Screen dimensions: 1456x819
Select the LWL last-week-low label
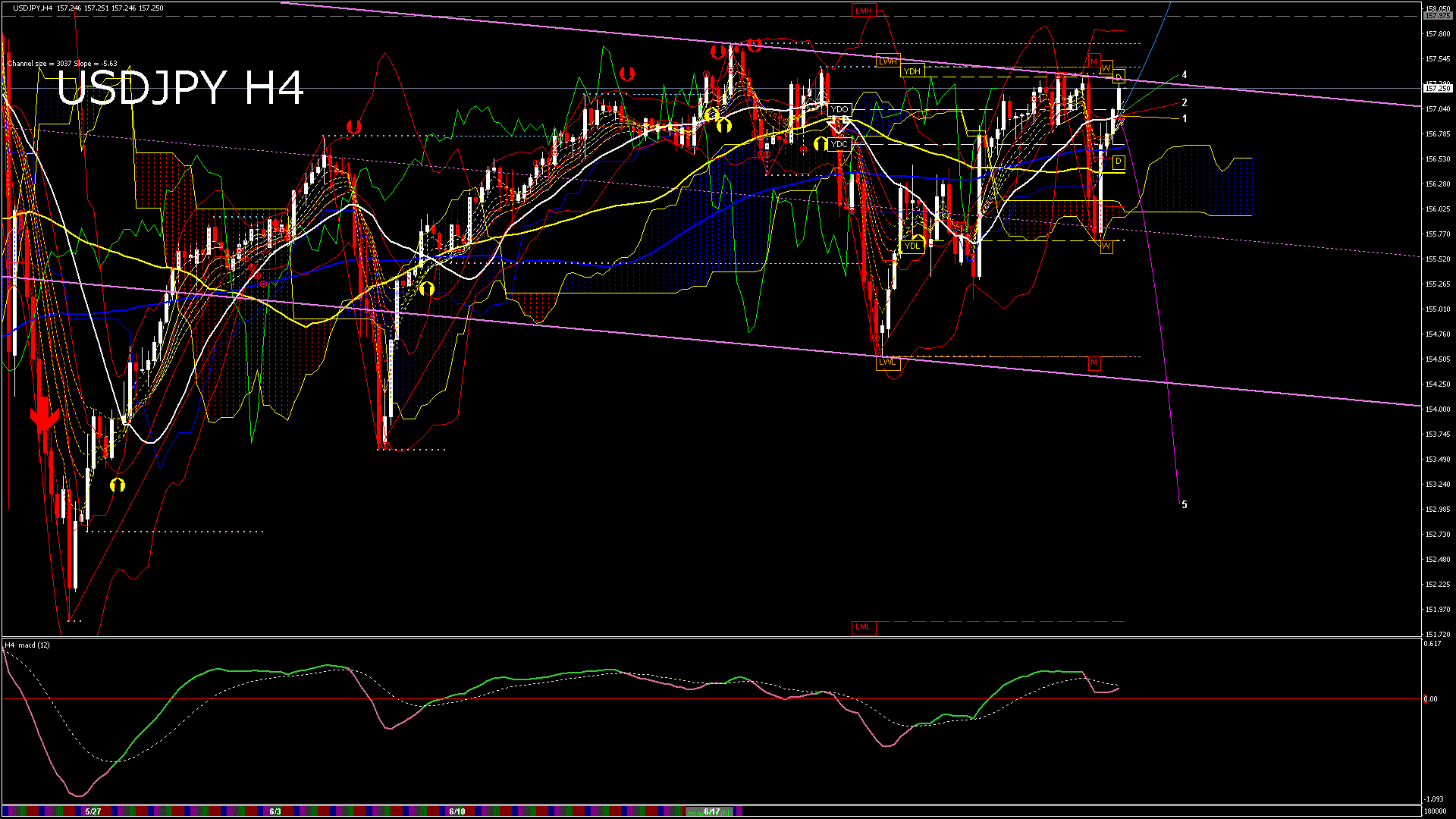(887, 362)
